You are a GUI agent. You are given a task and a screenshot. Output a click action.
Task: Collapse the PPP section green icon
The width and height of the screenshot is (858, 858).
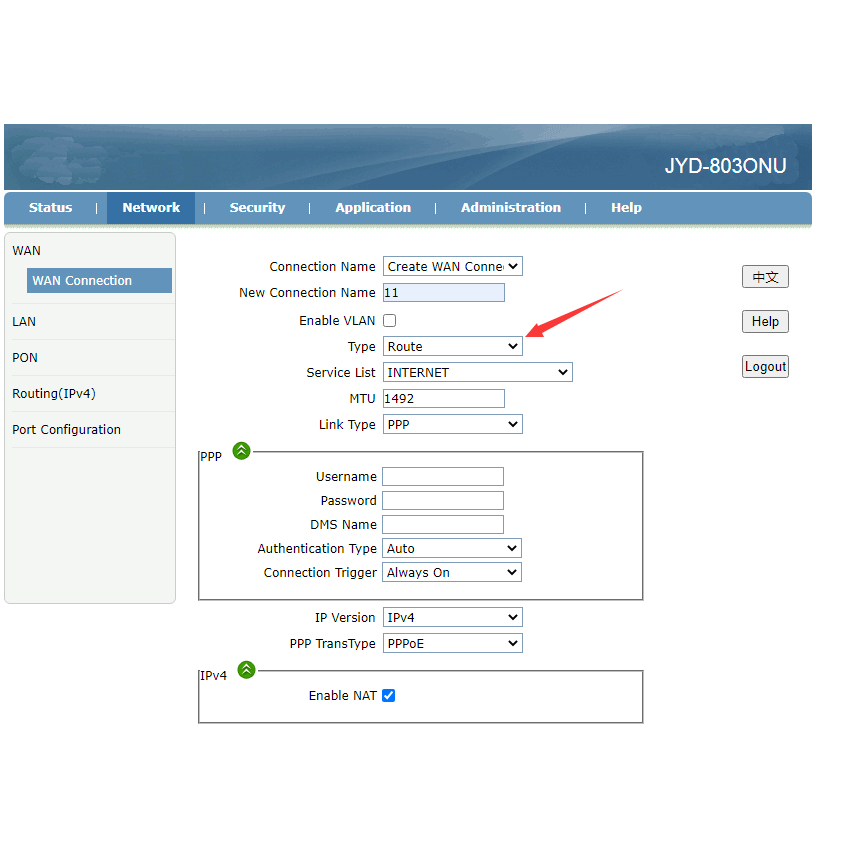pos(241,451)
